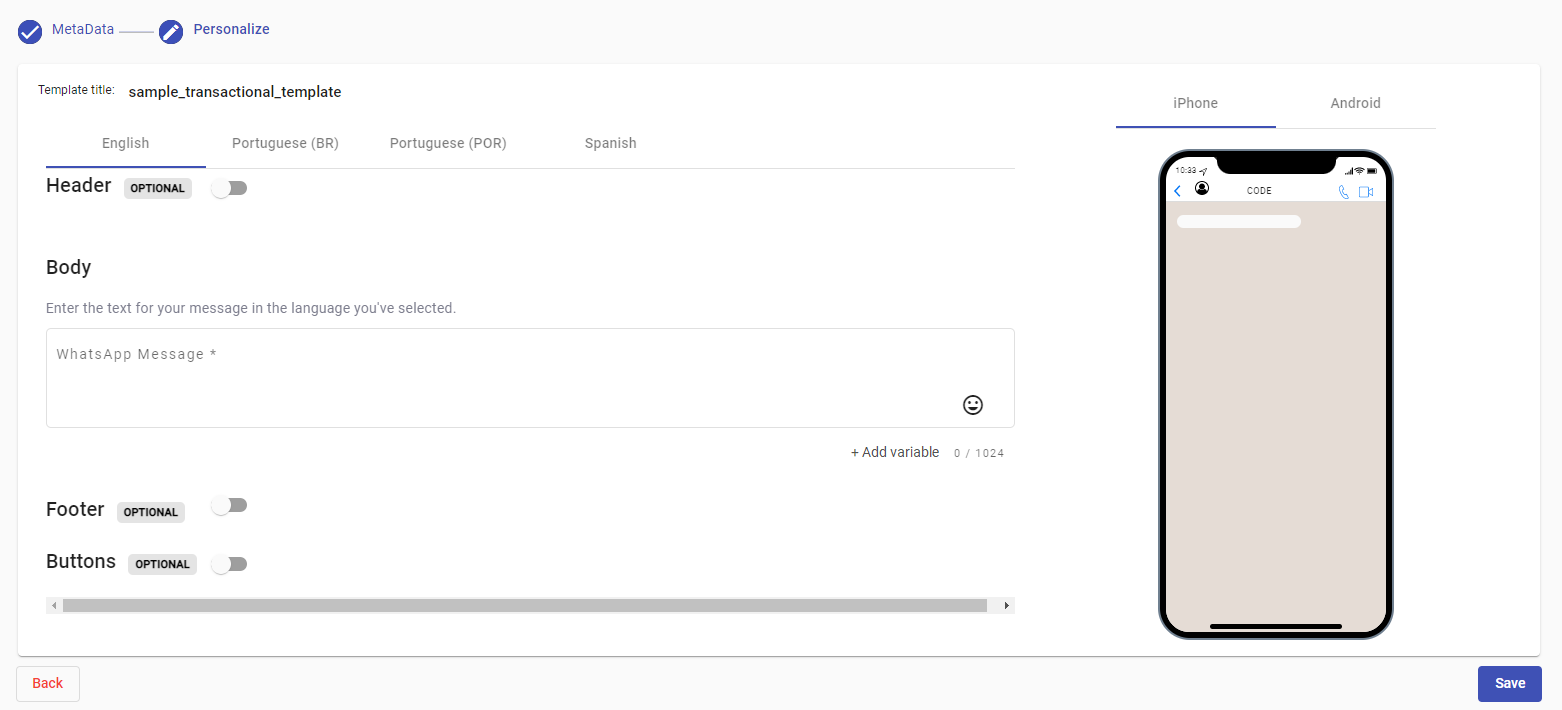Screen dimensions: 1562x710
Task: Click the contact avatar in phone preview
Action: click(1202, 188)
